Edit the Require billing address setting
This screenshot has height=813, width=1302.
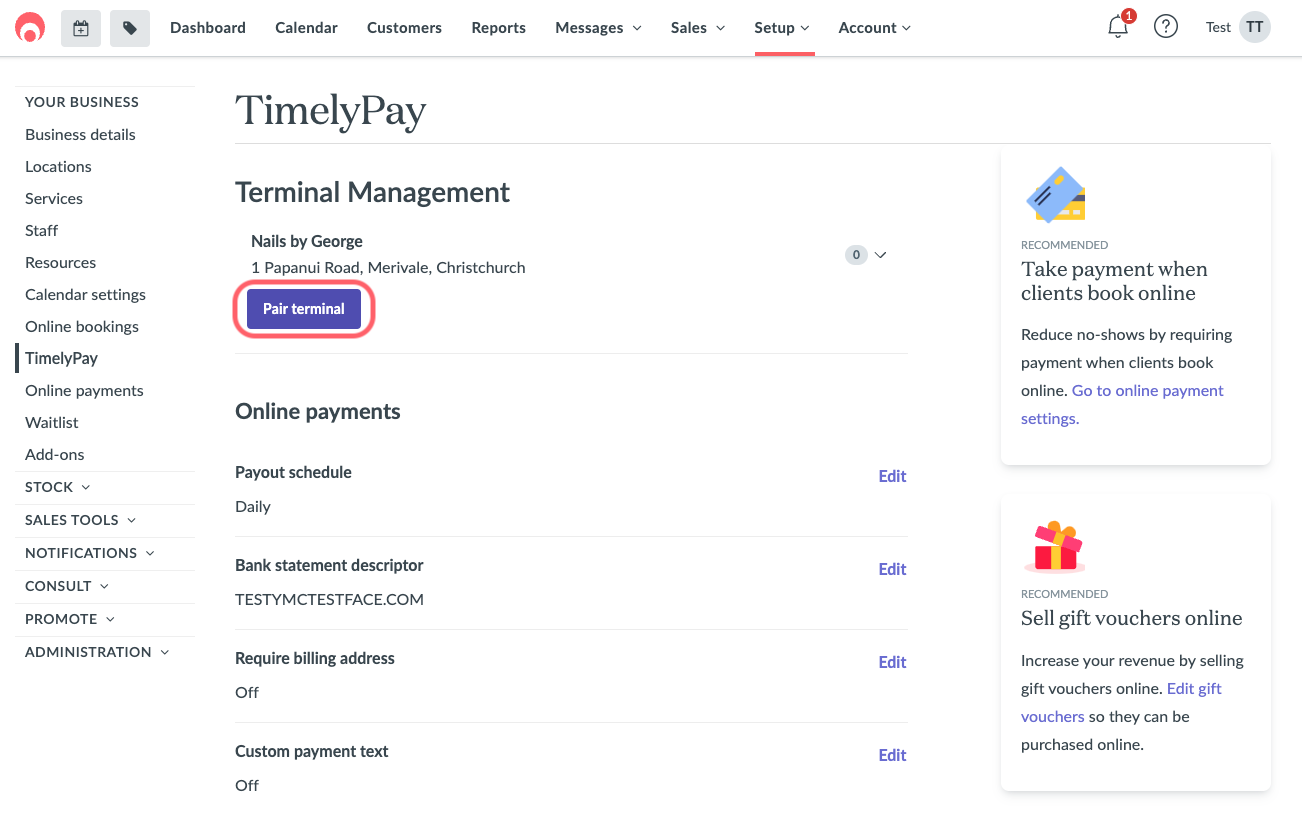892,662
